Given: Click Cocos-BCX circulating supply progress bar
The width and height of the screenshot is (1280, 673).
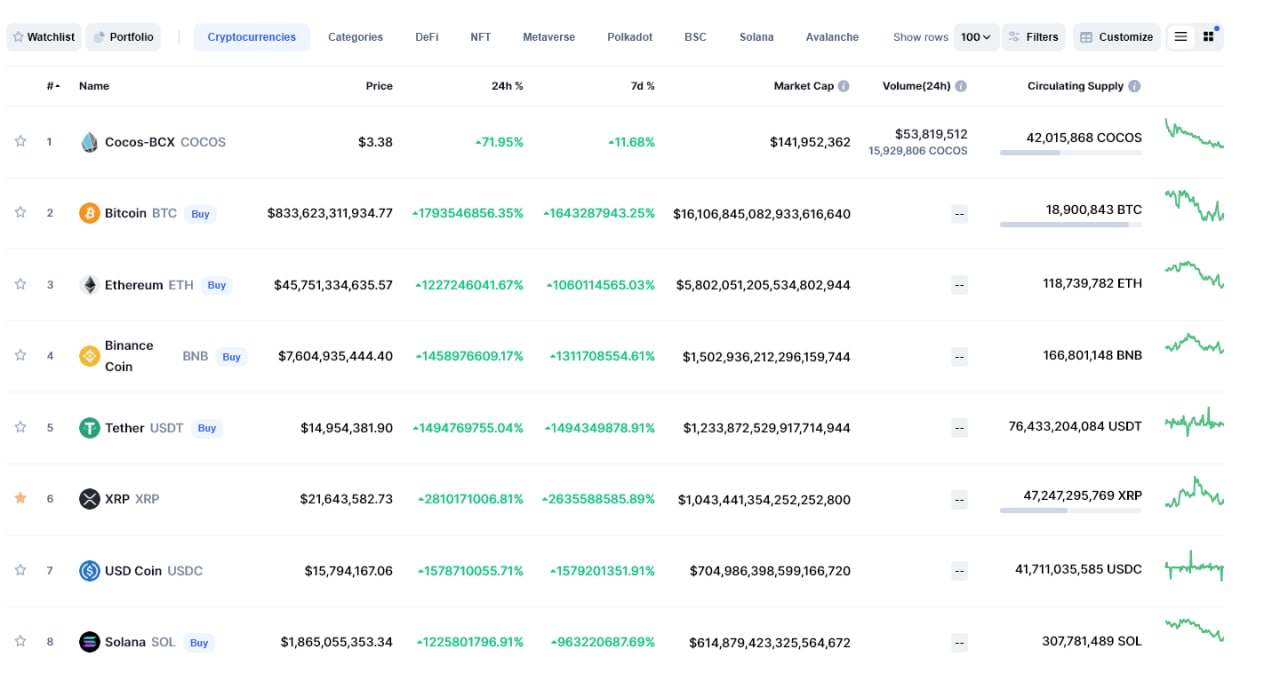Looking at the screenshot, I should tap(1071, 153).
